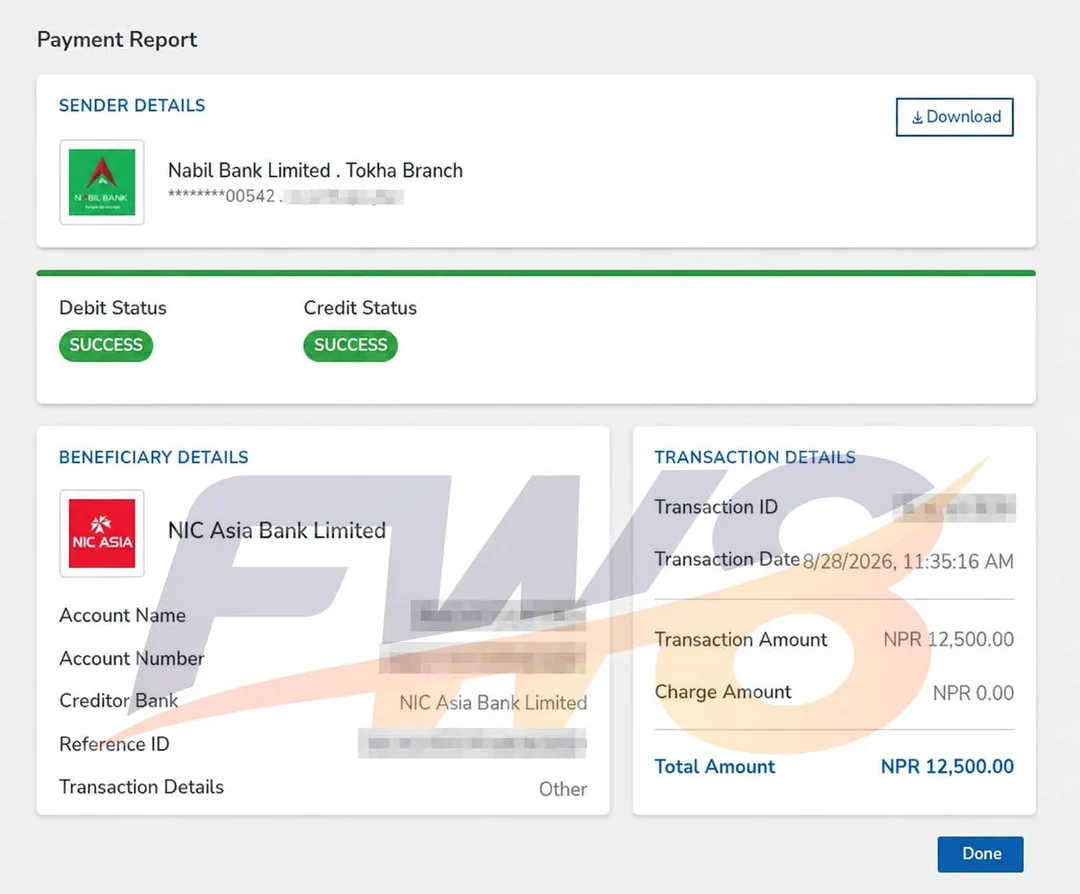Click the Credit Status SUCCESS badge

(x=351, y=345)
